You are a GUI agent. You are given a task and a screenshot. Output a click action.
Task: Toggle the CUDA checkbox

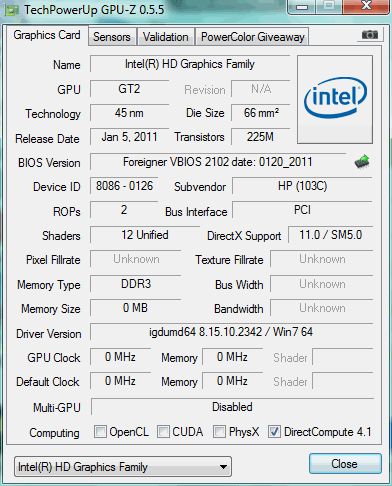pyautogui.click(x=163, y=431)
